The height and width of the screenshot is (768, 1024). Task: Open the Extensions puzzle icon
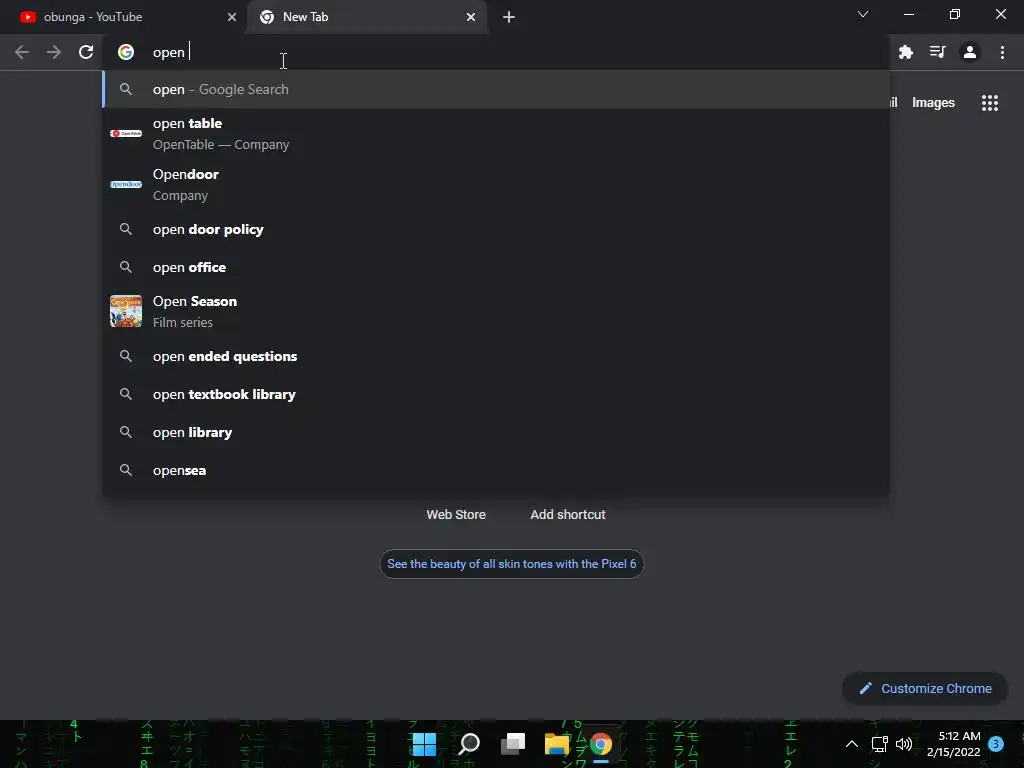[906, 52]
